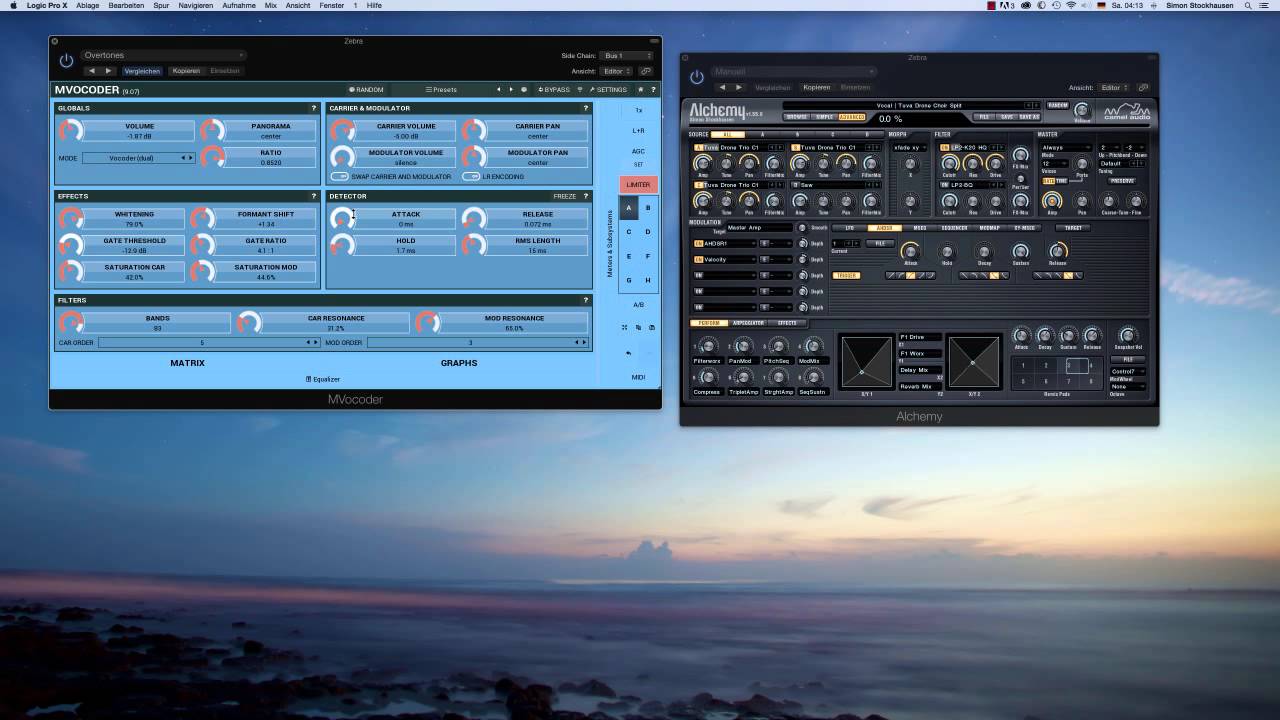Open the Side Chain Bus 1 dropdown
The height and width of the screenshot is (720, 1280).
point(627,56)
